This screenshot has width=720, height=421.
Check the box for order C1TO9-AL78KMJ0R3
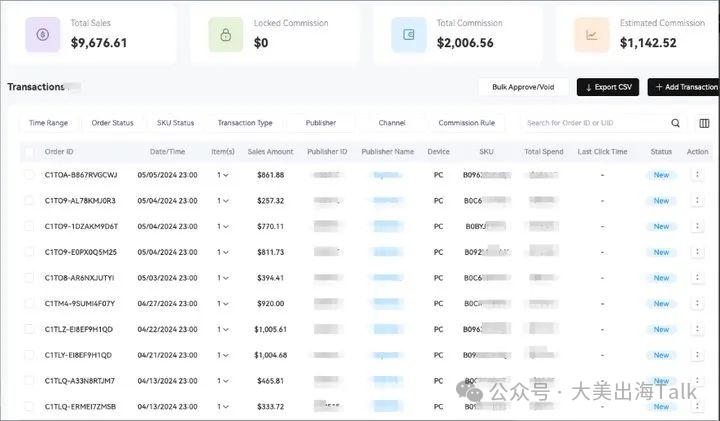[x=29, y=201]
